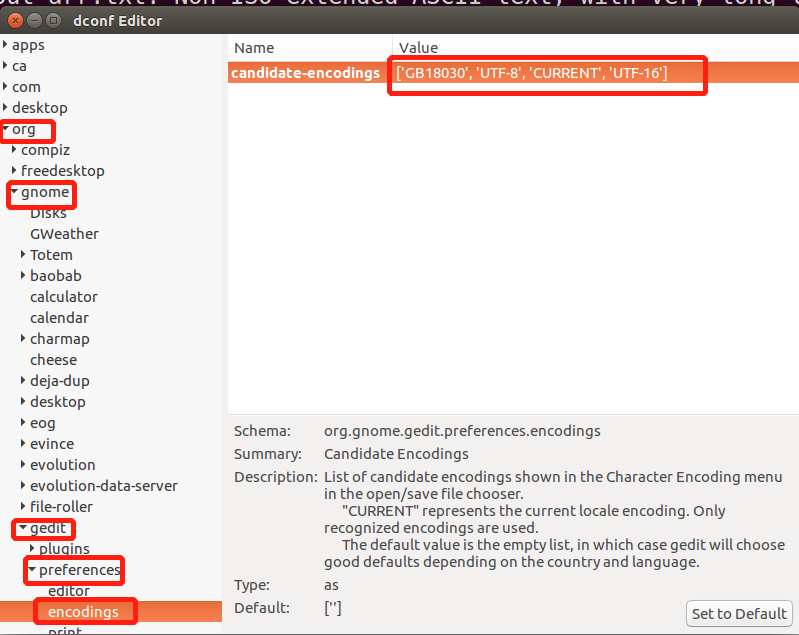The height and width of the screenshot is (635, 799).
Task: Expand the apps tree node
Action: point(5,45)
